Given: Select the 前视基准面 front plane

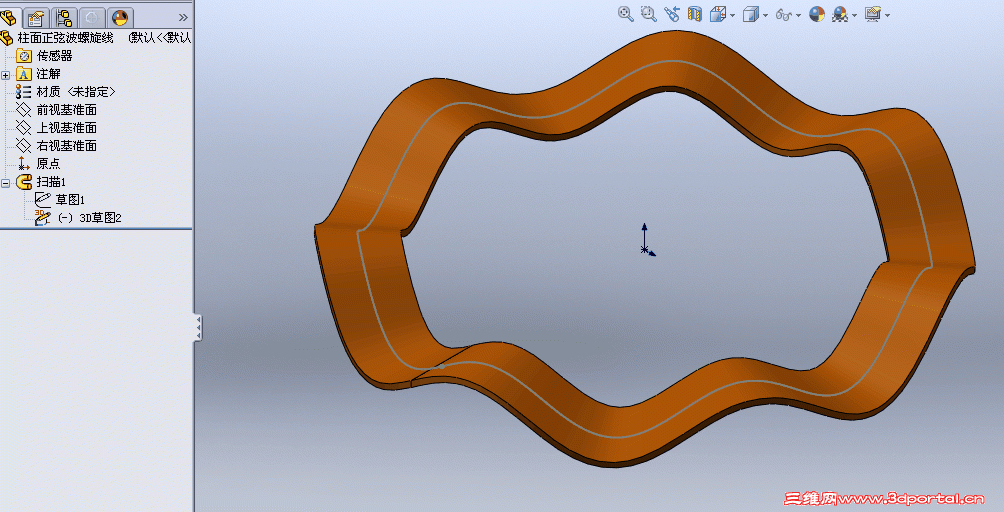Looking at the screenshot, I should click(67, 109).
